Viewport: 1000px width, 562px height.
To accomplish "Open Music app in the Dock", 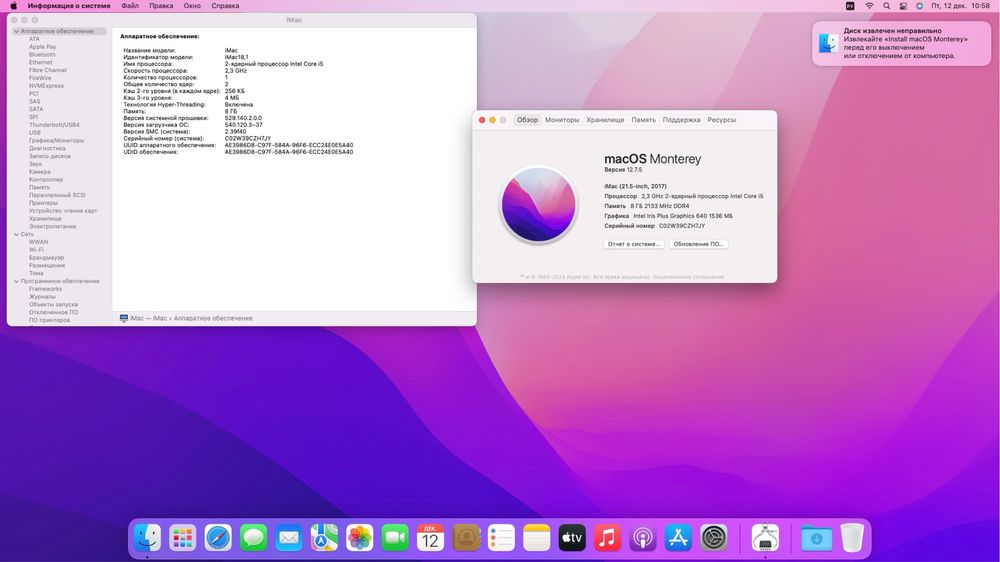I will point(607,538).
